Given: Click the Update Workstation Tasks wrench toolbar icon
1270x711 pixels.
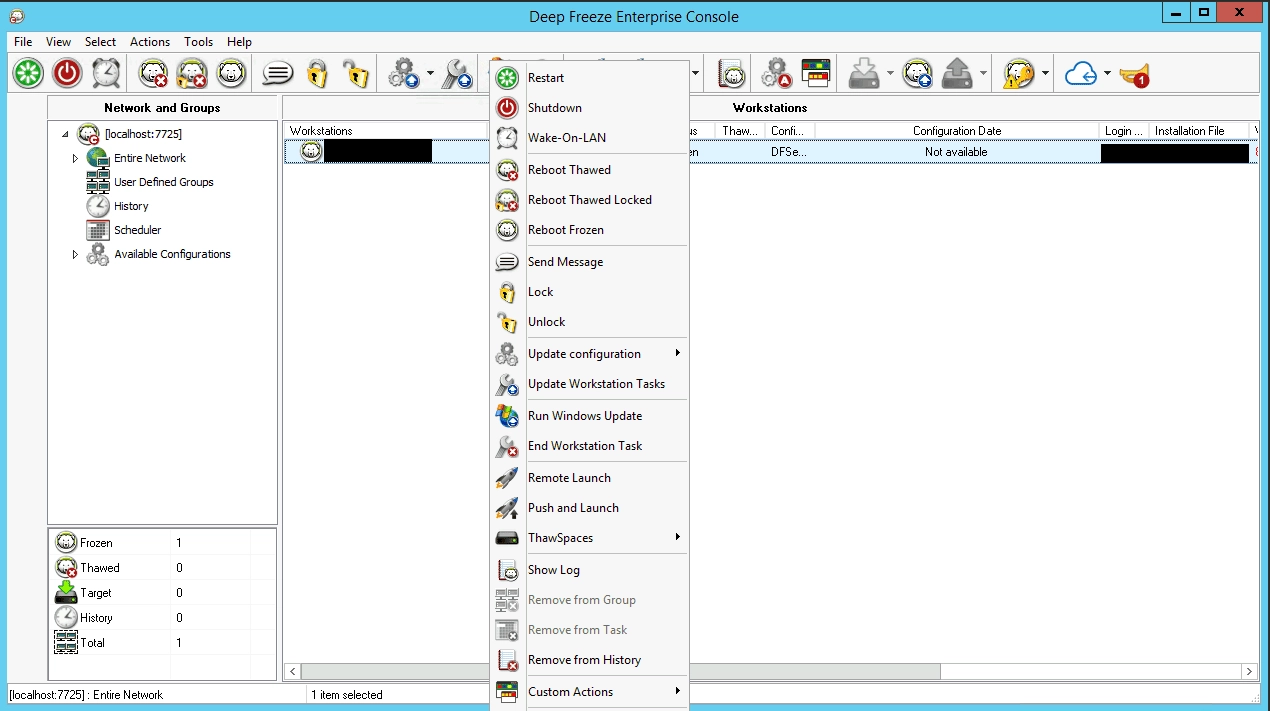Looking at the screenshot, I should pyautogui.click(x=457, y=73).
